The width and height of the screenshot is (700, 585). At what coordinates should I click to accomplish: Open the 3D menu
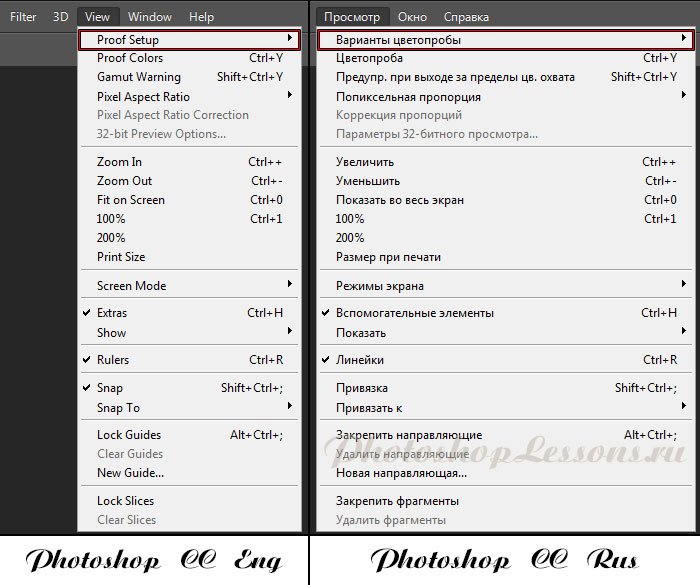click(x=61, y=17)
